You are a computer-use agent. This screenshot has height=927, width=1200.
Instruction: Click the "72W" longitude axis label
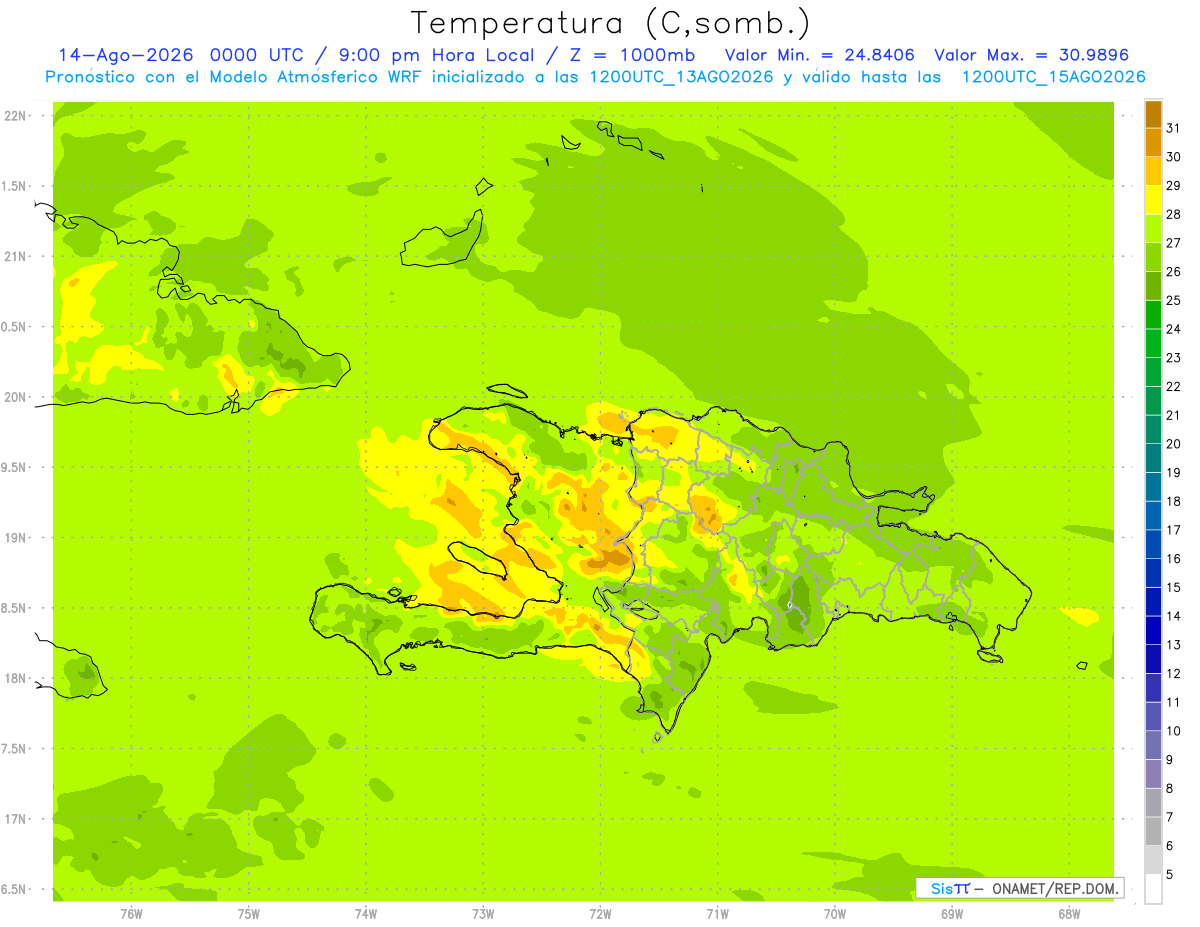[600, 914]
